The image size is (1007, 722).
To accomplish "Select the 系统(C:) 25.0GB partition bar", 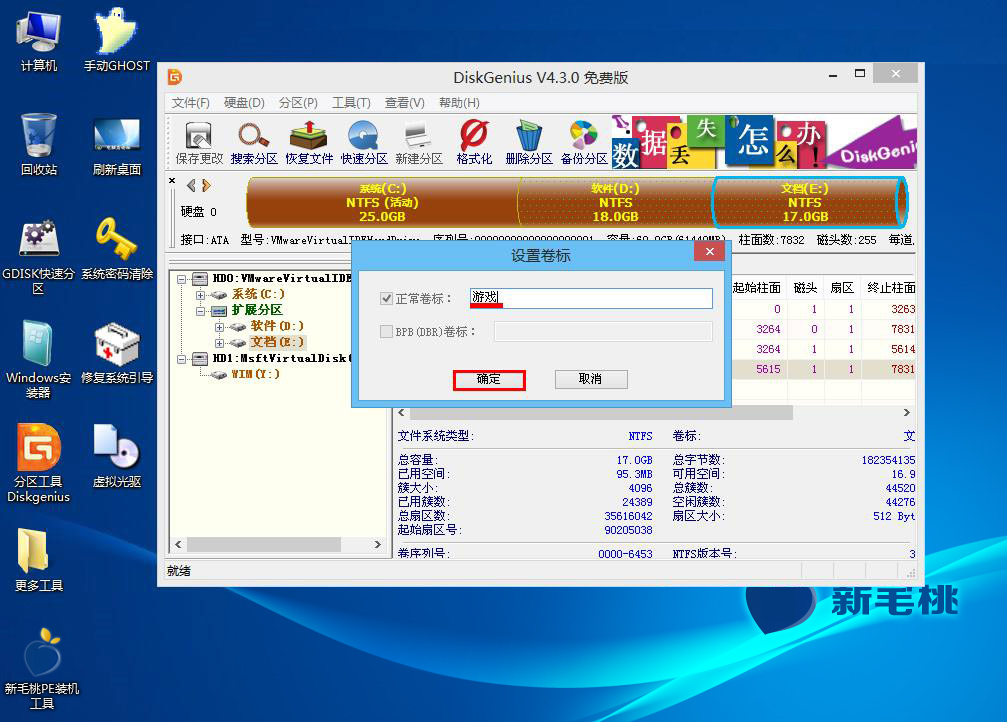I will click(383, 202).
